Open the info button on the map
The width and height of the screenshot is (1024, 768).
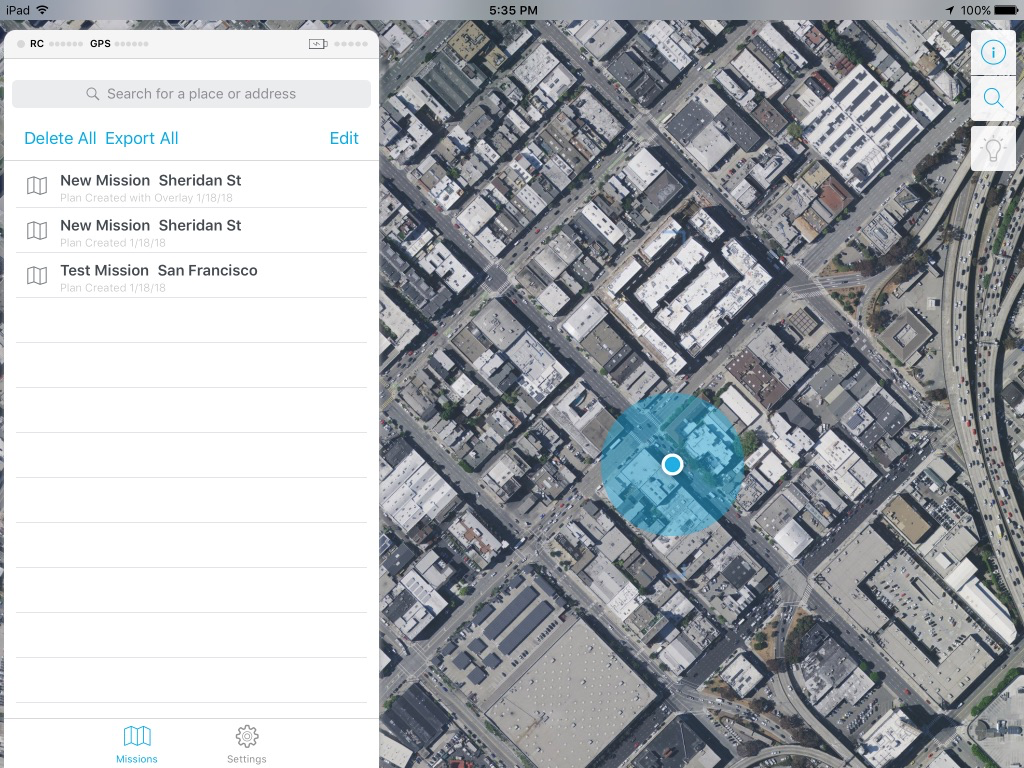coord(993,52)
